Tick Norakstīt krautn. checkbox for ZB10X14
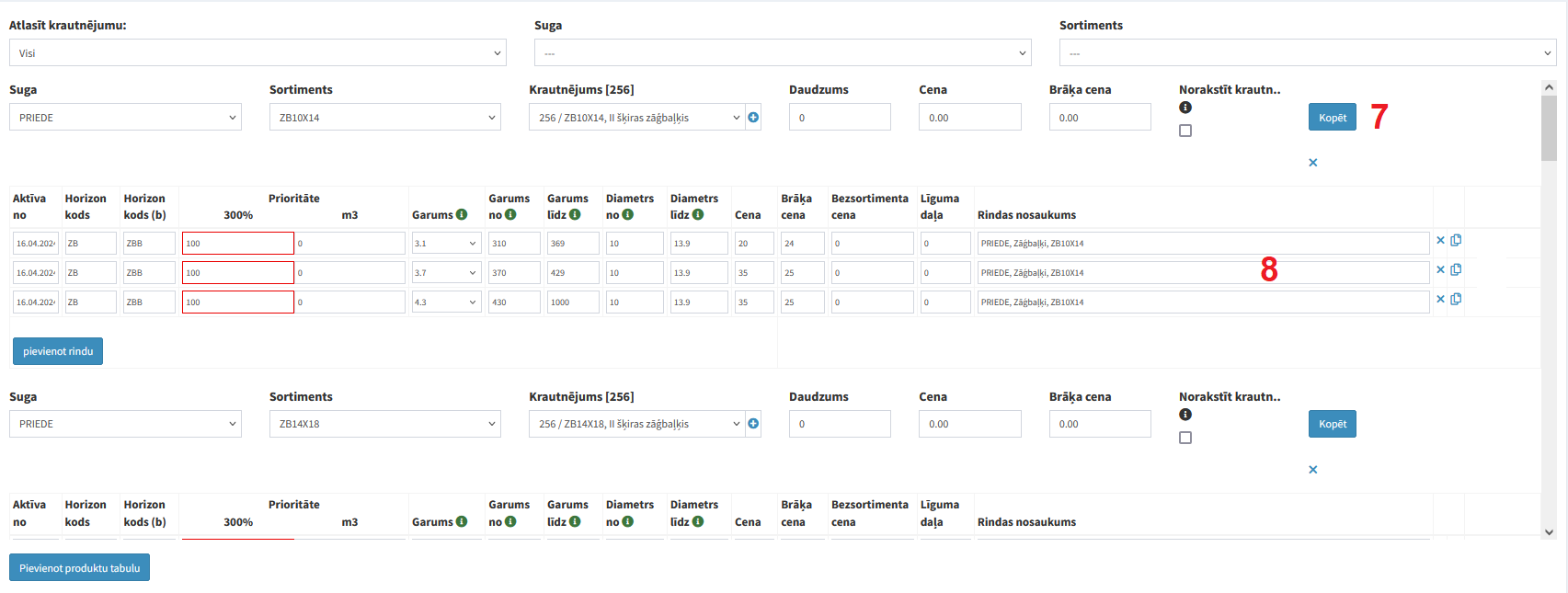The width and height of the screenshot is (1568, 593). tap(1185, 131)
